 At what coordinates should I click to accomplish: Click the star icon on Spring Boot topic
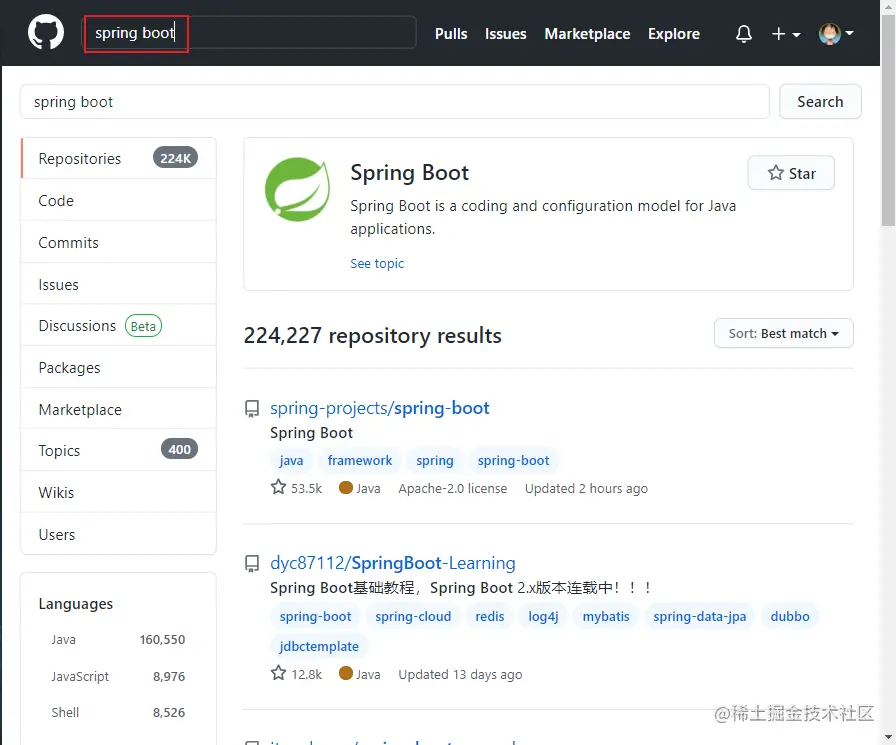775,173
